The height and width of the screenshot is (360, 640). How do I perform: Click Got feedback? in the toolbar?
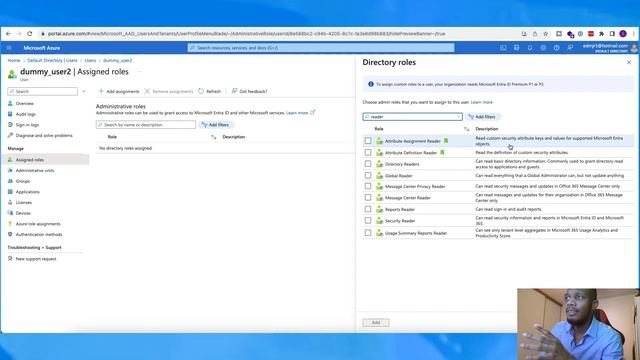click(x=249, y=91)
